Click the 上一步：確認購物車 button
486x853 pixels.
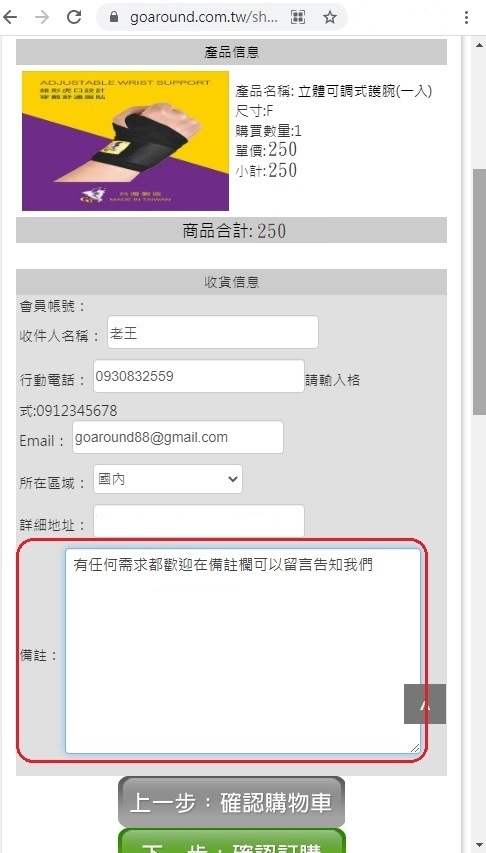[x=231, y=802]
